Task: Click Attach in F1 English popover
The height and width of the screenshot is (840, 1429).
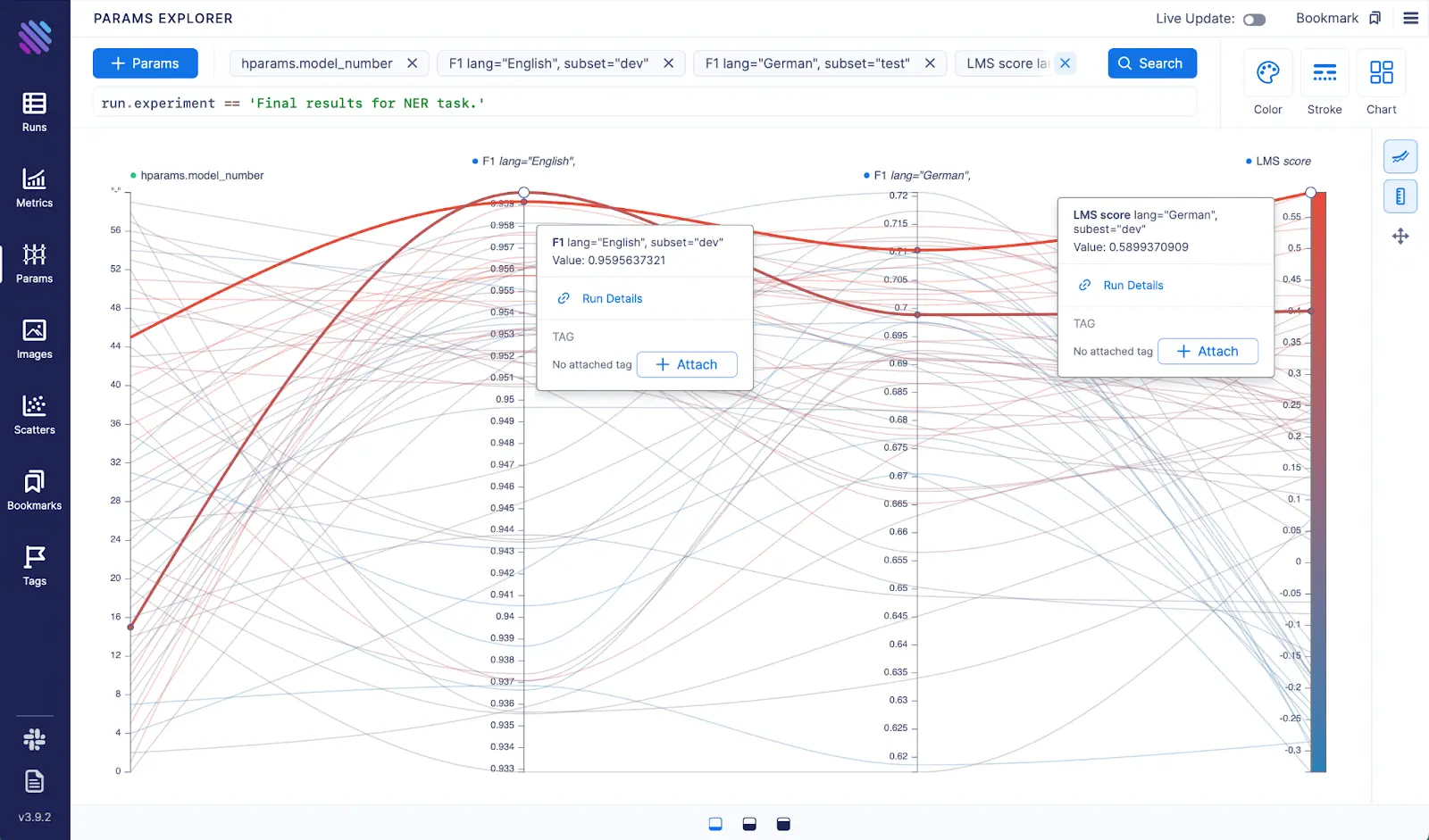Action: click(687, 364)
